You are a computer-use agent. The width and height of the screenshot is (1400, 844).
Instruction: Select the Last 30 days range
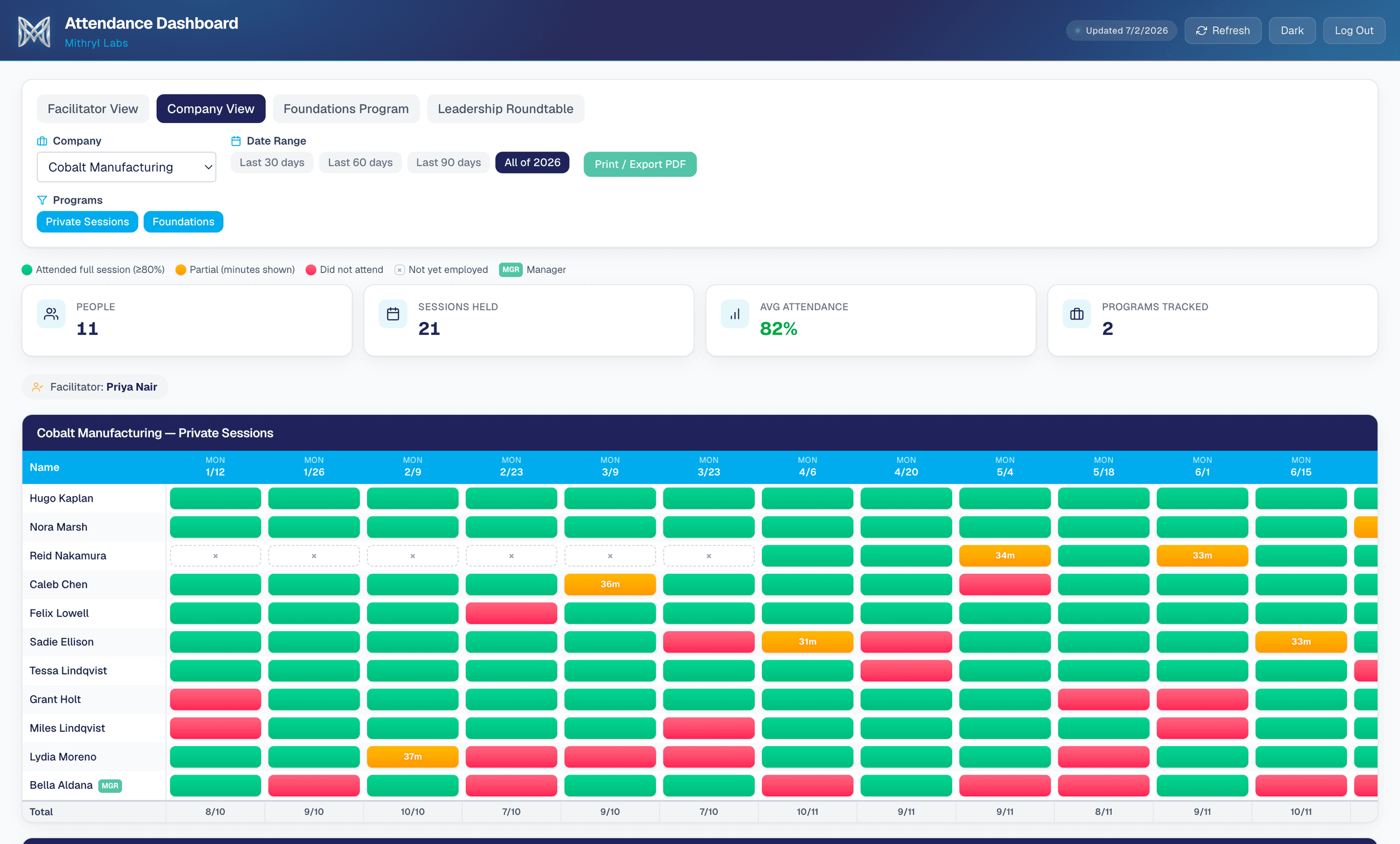[x=272, y=162]
